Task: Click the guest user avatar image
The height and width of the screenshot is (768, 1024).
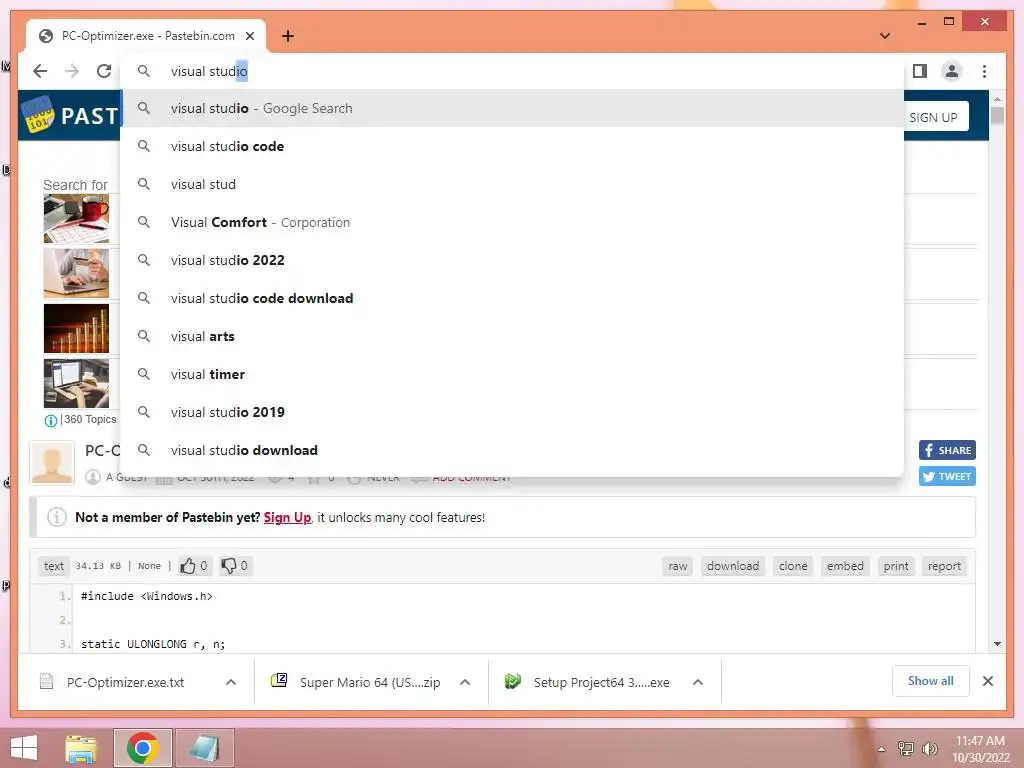Action: point(52,462)
